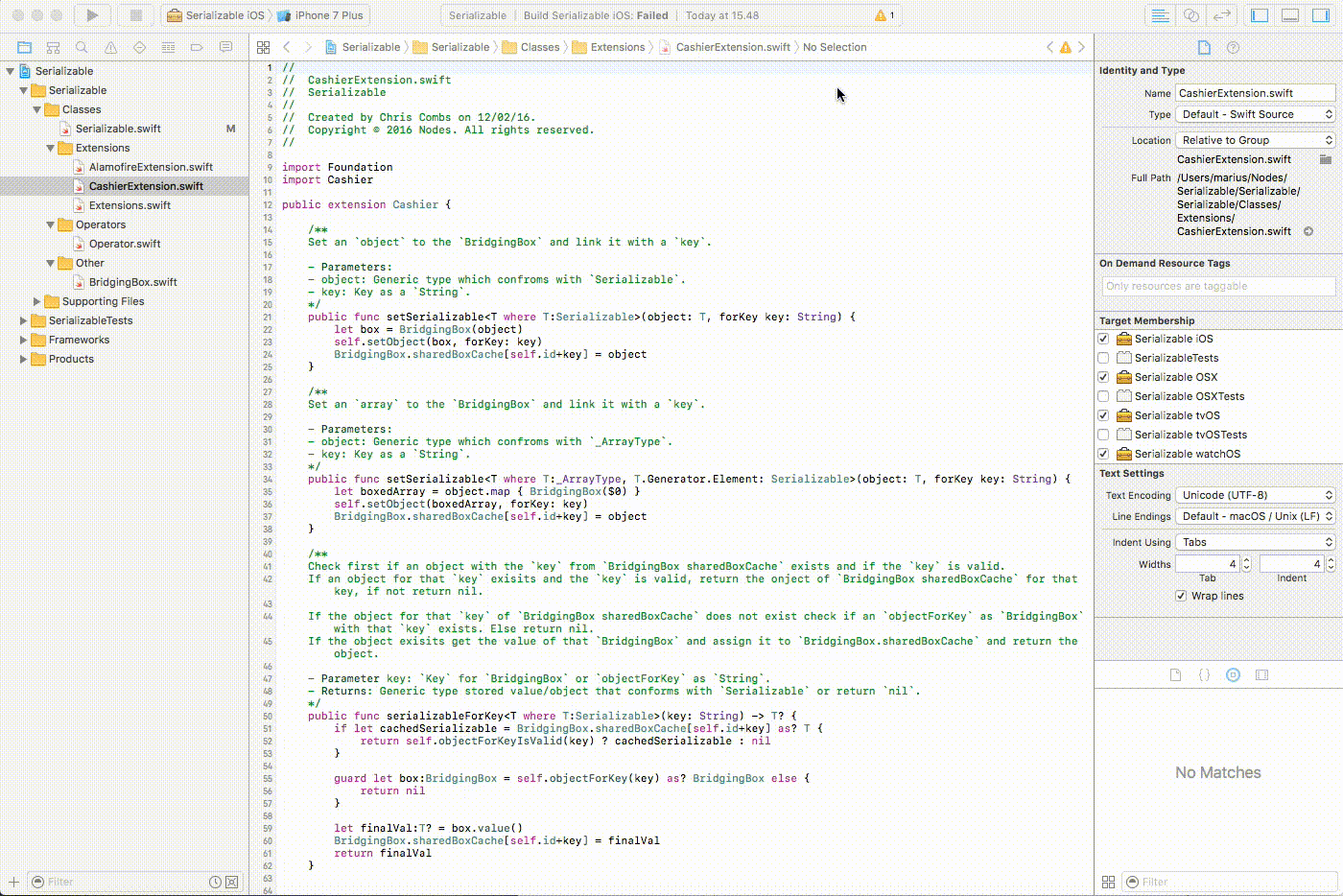Filter navigator by recent files clock icon
Image resolution: width=1343 pixels, height=896 pixels.
click(x=215, y=882)
